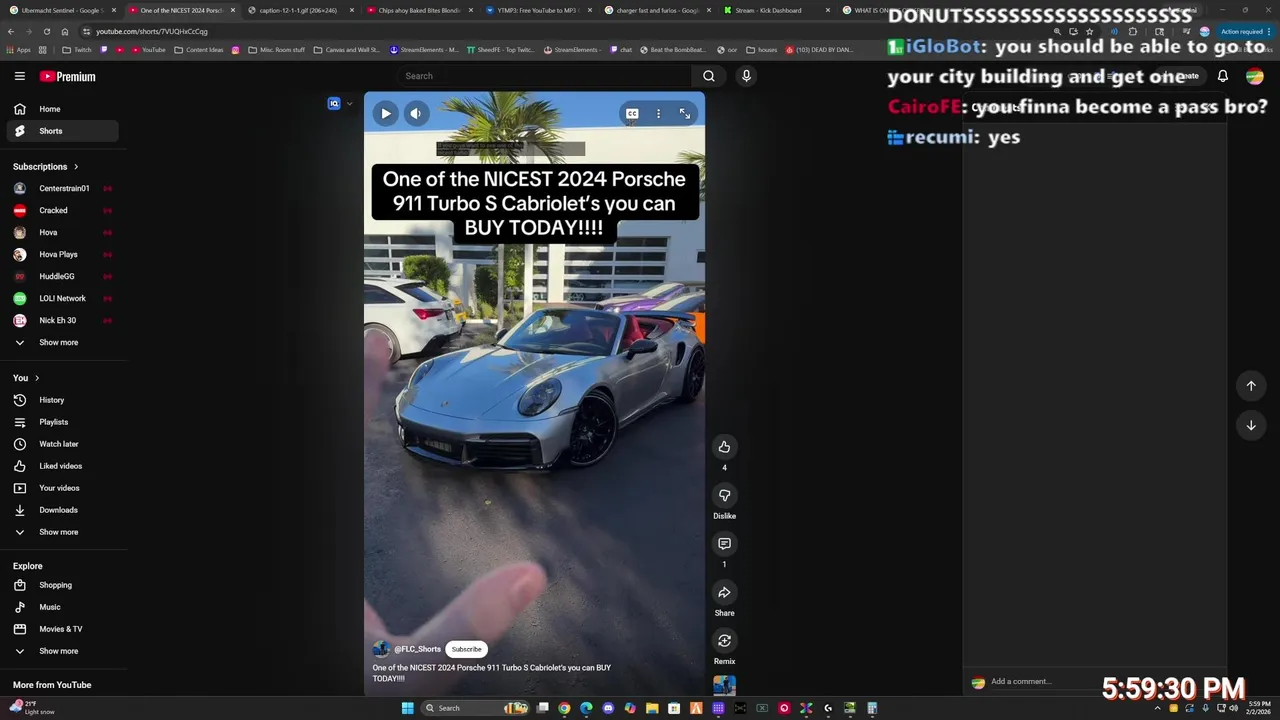
Task: Open the Cracked subscription channel
Action: pyautogui.click(x=62, y=210)
